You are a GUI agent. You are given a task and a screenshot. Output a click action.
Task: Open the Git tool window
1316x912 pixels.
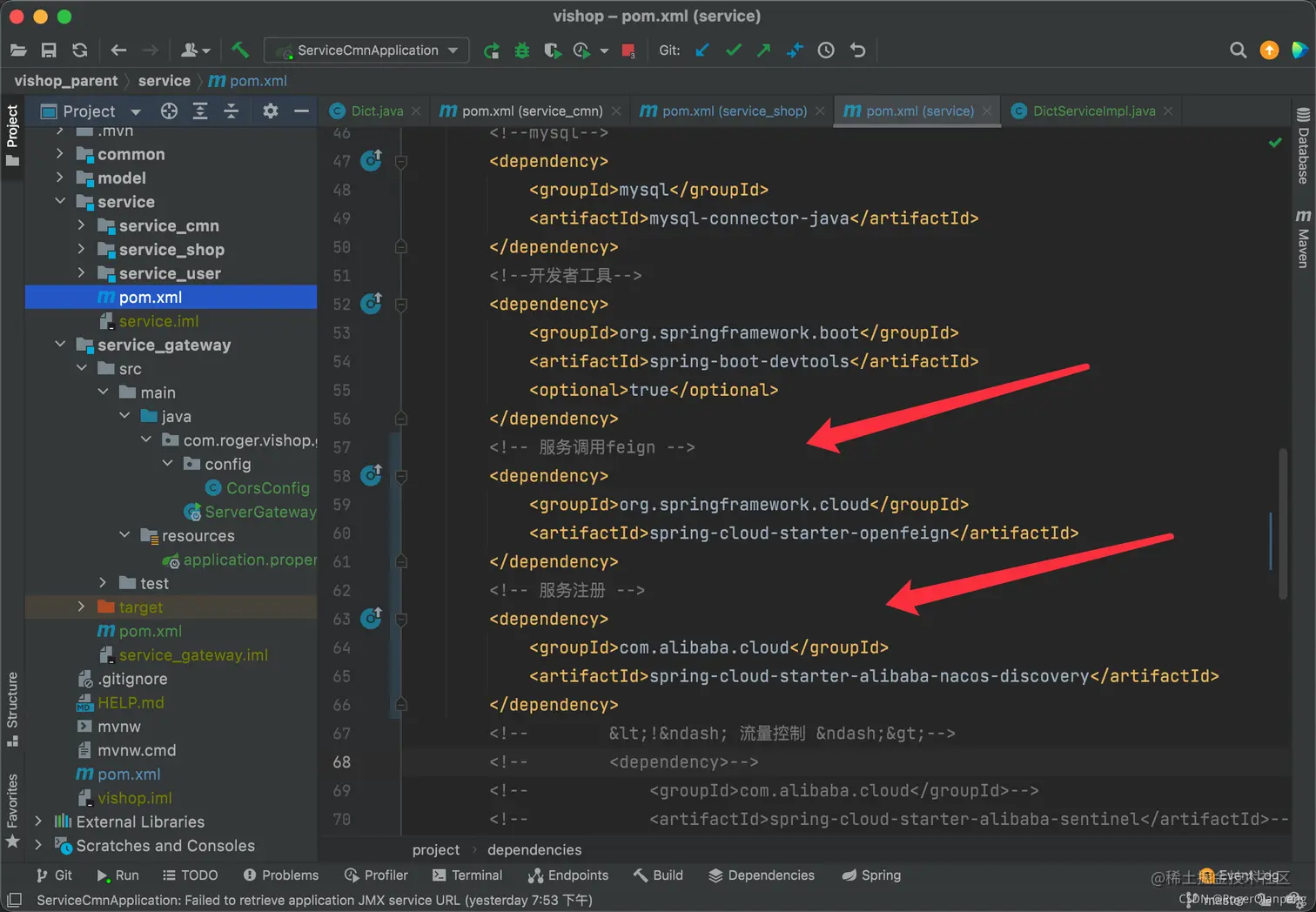54,875
